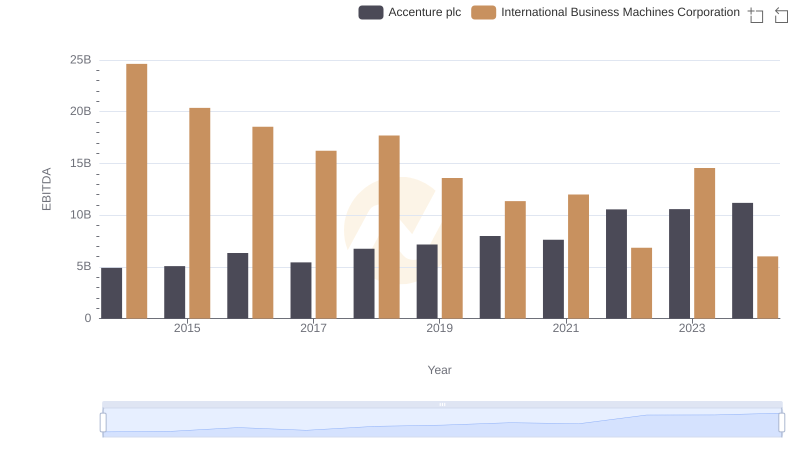Click the 25B y-axis label

pyautogui.click(x=81, y=60)
